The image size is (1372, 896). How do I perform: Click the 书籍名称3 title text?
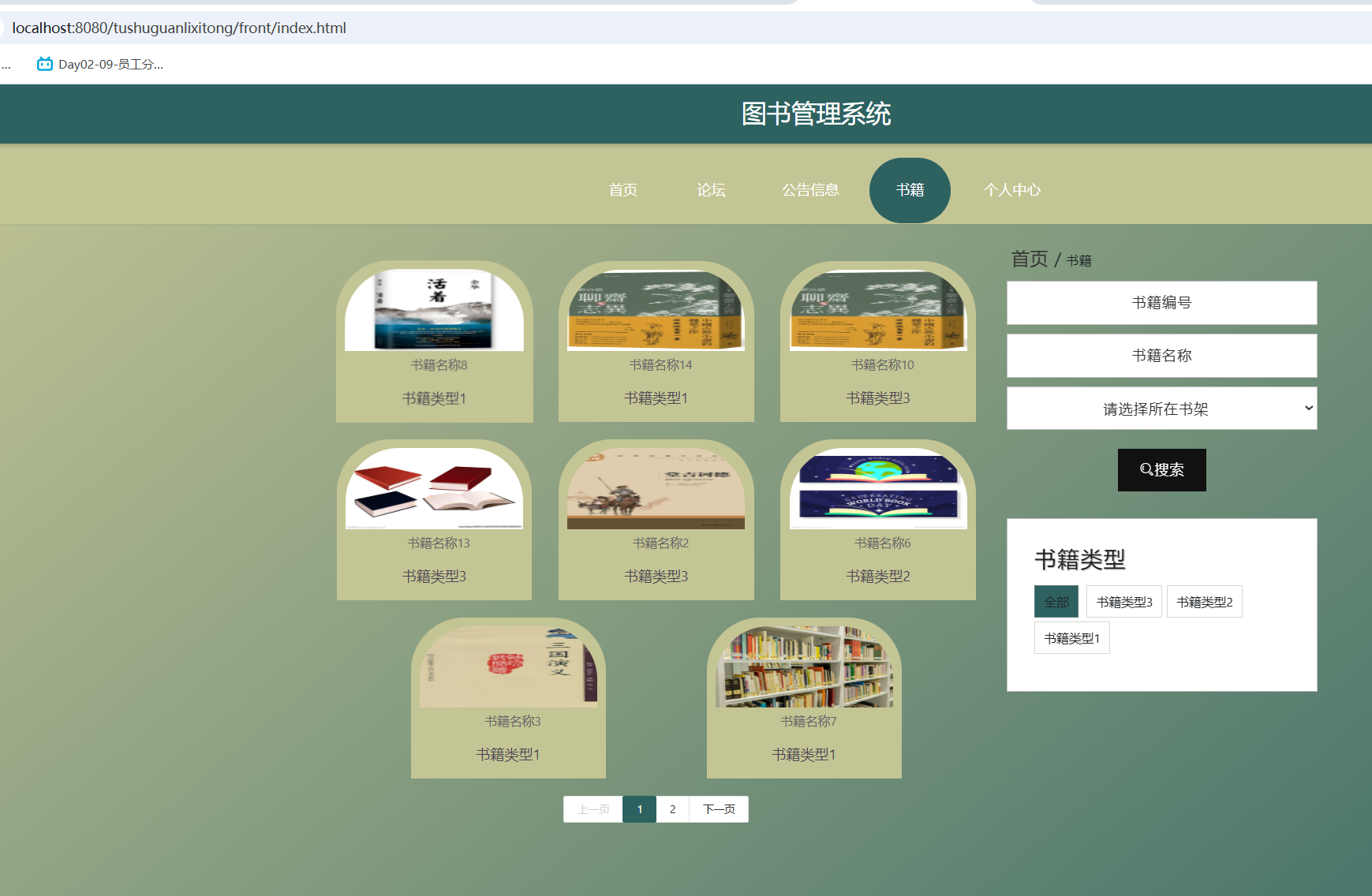point(513,722)
